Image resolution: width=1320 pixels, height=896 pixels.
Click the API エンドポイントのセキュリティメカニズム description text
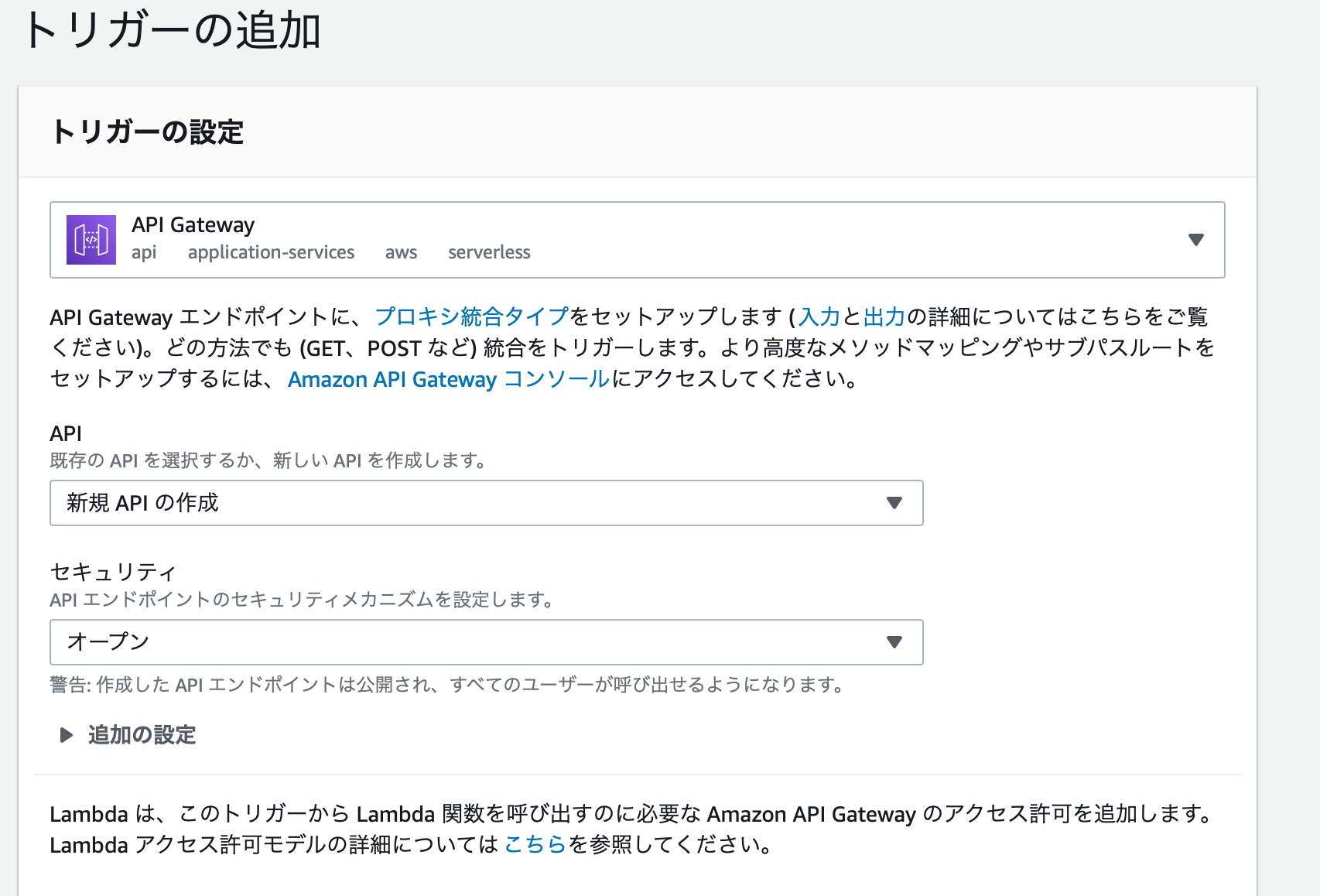coord(303,600)
